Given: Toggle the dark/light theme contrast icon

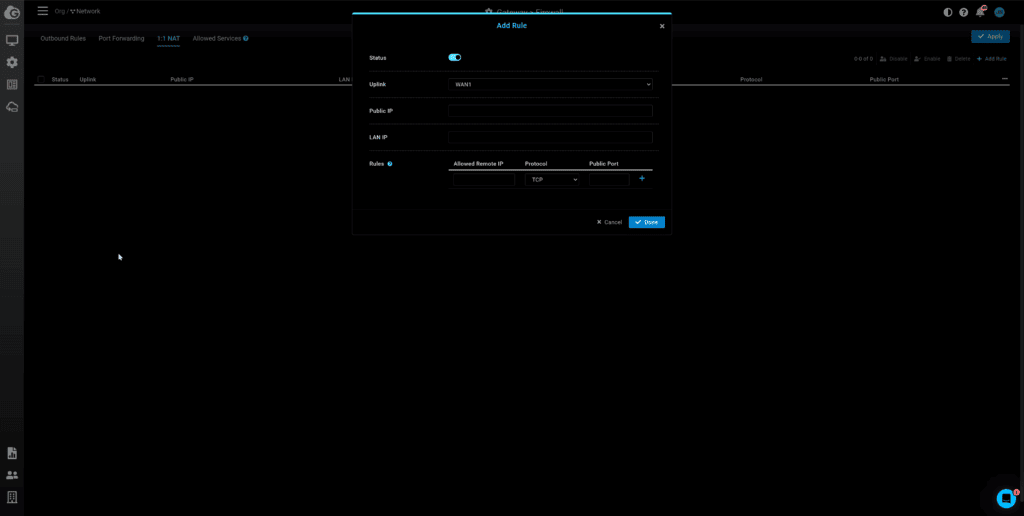Looking at the screenshot, I should [948, 12].
